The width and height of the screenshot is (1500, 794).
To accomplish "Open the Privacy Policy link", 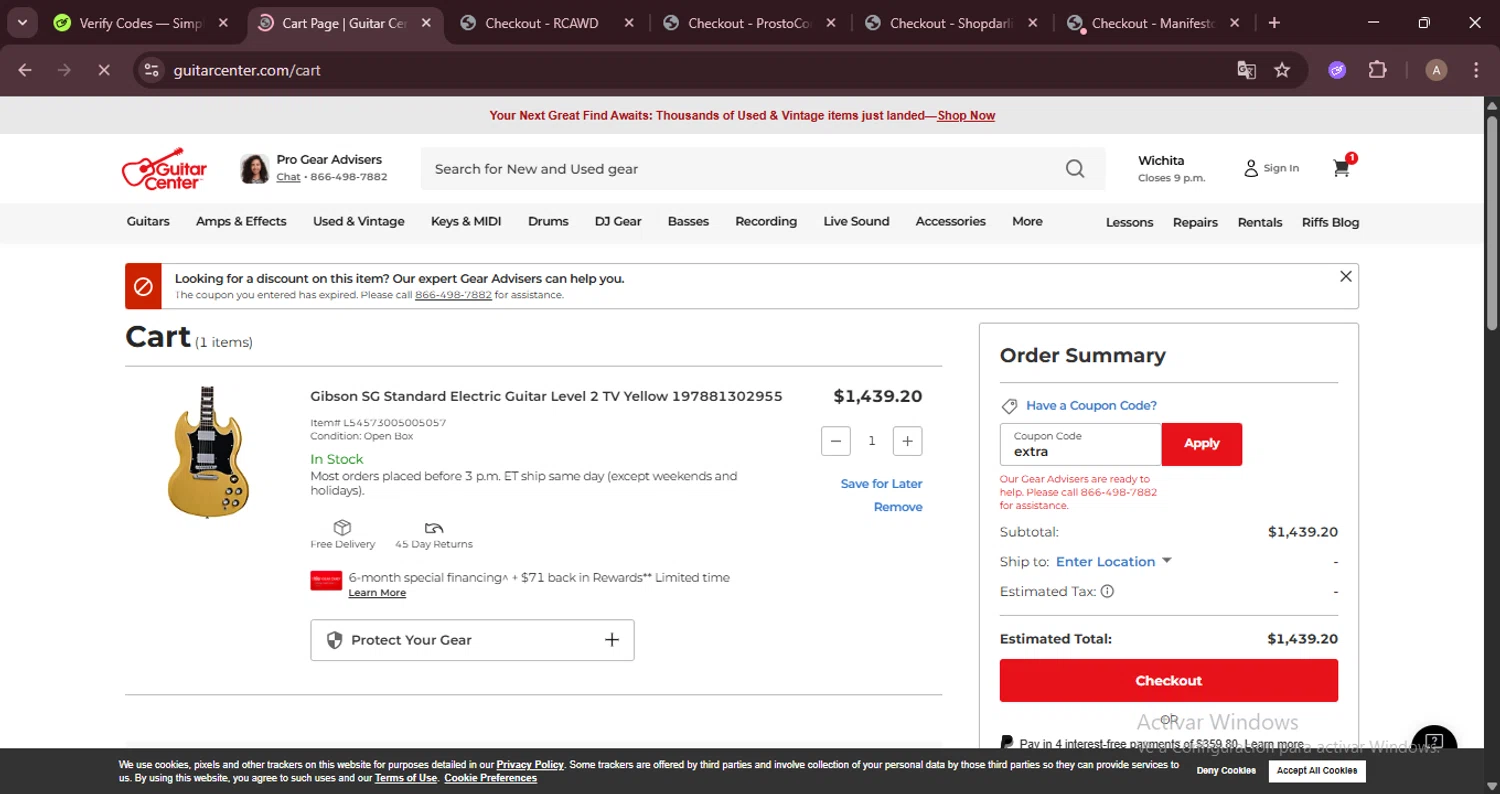I will pyautogui.click(x=530, y=765).
